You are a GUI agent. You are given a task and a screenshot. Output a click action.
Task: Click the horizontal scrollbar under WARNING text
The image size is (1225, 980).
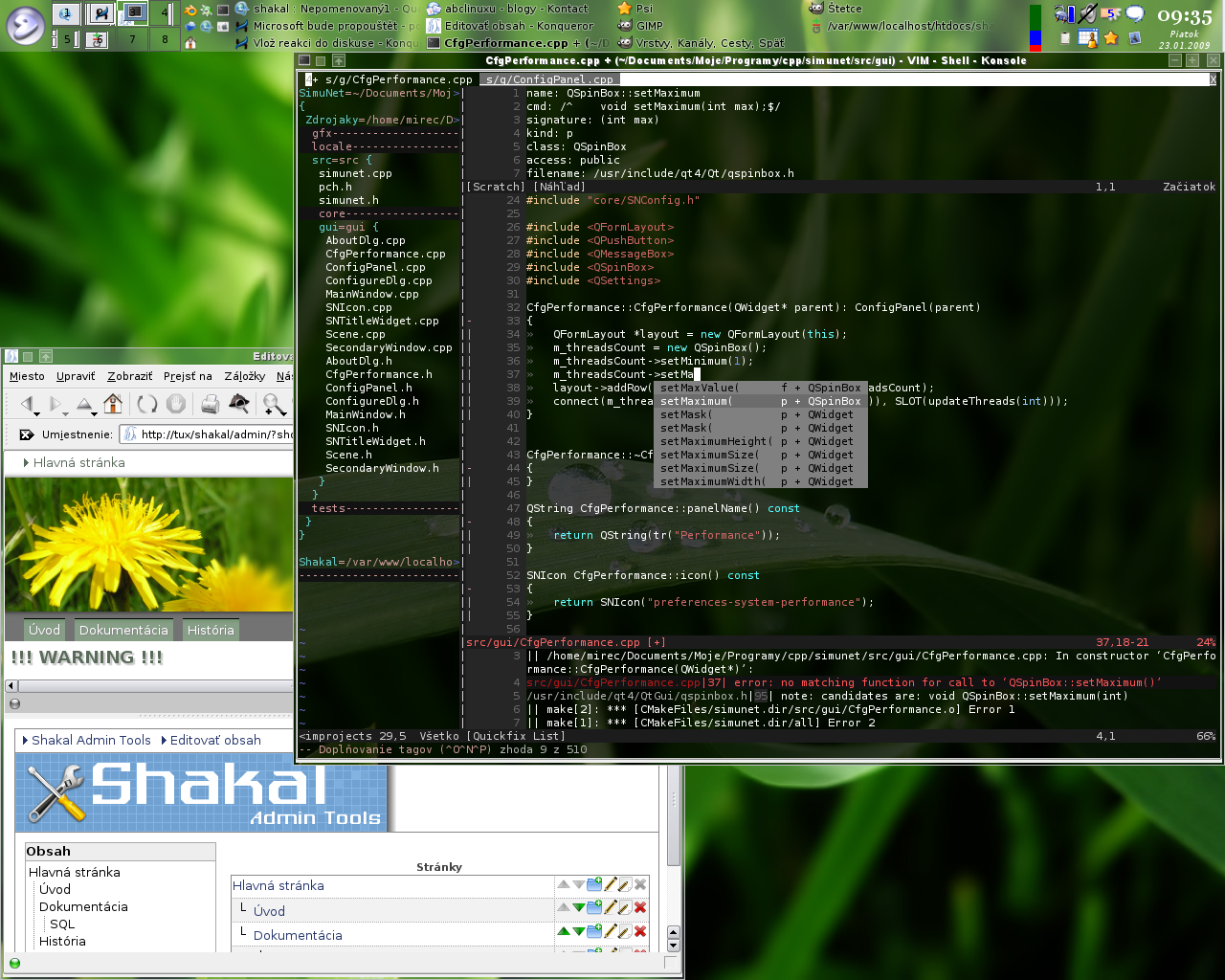pyautogui.click(x=148, y=685)
